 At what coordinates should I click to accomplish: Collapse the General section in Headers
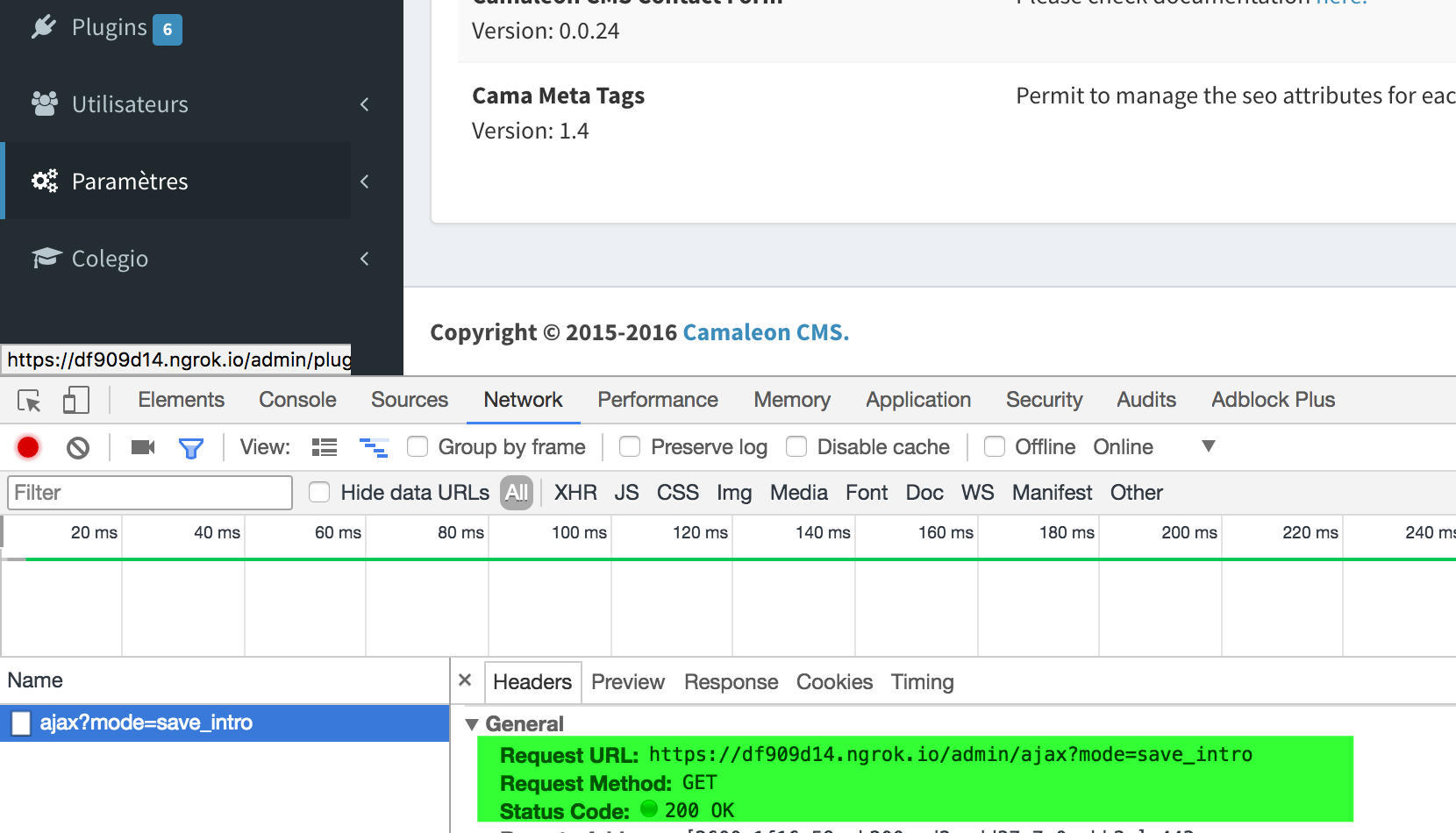(473, 723)
